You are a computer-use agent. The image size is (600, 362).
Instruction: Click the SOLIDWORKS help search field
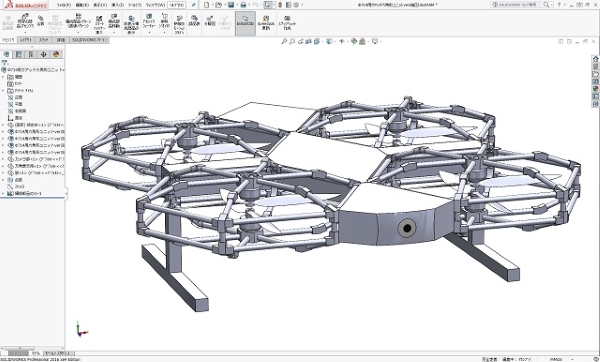[517, 5]
